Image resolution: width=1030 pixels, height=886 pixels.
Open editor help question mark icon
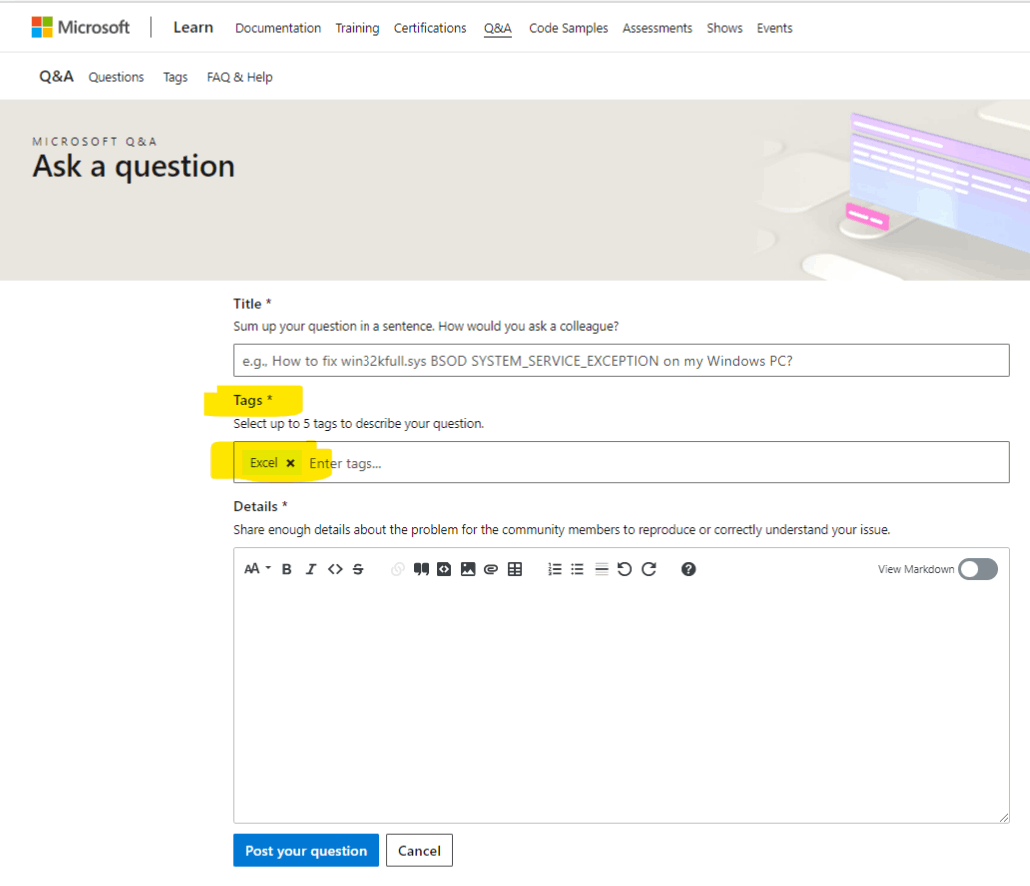[688, 569]
